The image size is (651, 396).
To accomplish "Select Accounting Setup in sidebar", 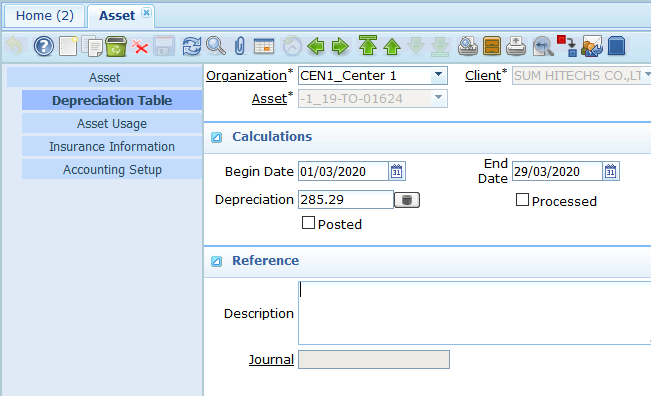I will 112,170.
